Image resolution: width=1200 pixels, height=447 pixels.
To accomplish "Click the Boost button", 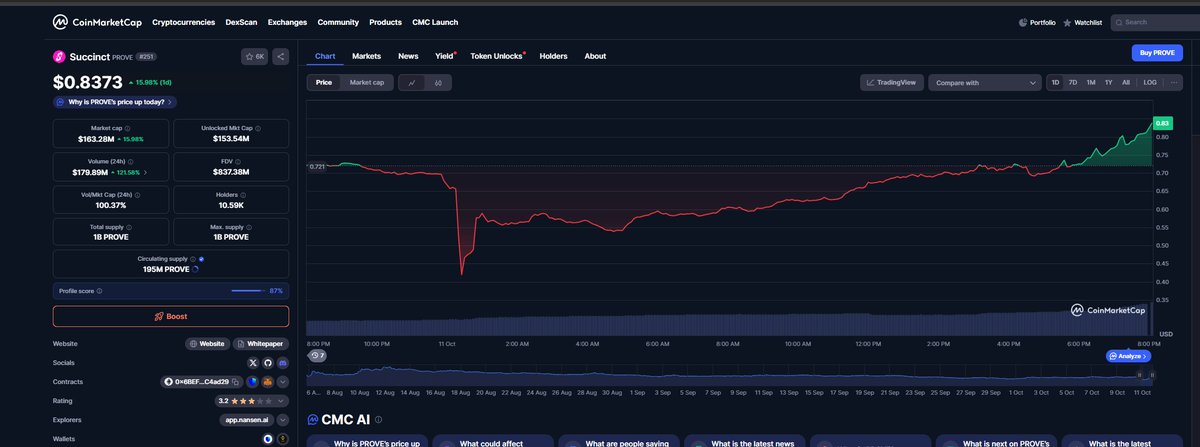I will pyautogui.click(x=171, y=316).
